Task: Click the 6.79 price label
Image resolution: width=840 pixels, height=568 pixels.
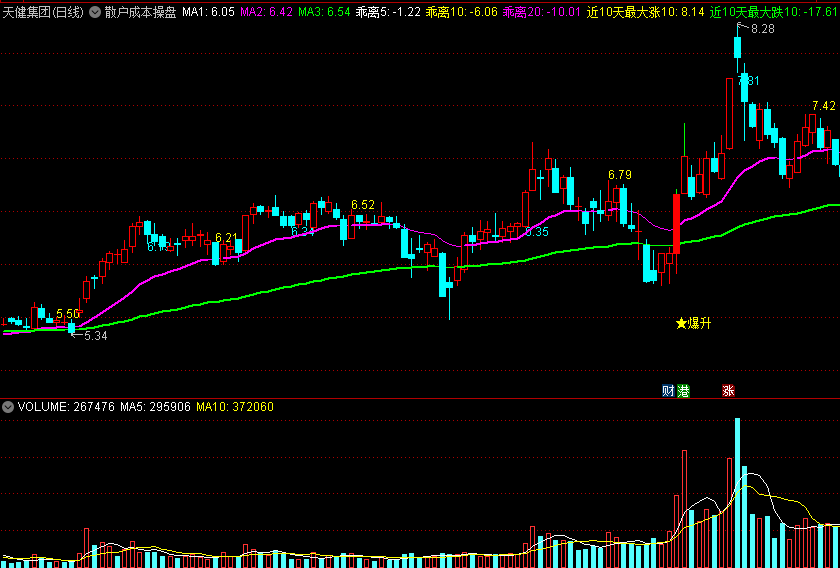Action: 620,174
